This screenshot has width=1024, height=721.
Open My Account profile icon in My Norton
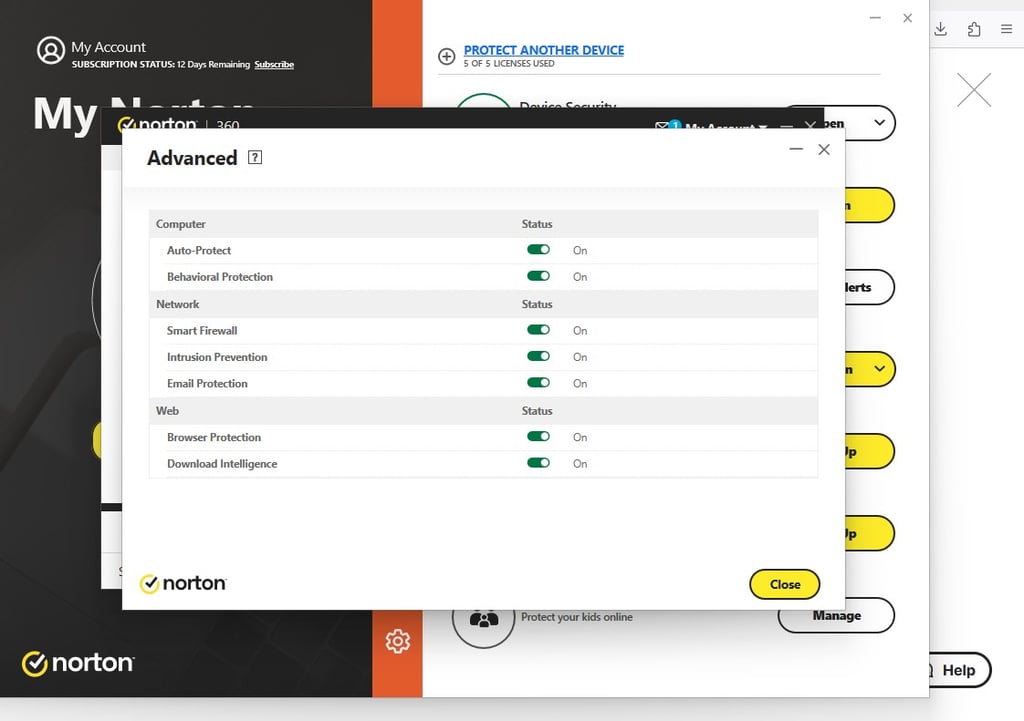tap(50, 50)
